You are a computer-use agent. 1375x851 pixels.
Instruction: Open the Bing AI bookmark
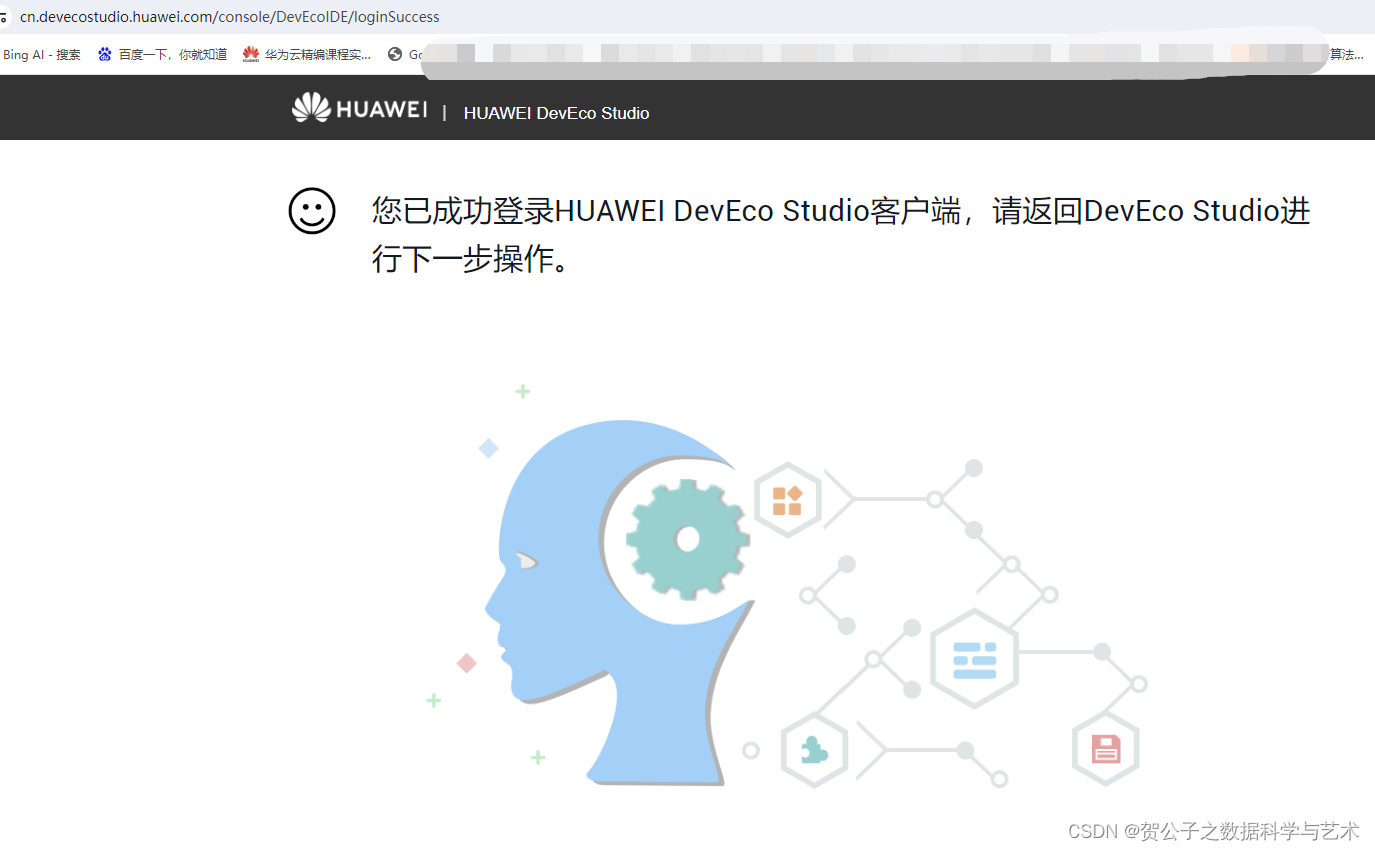tap(41, 55)
